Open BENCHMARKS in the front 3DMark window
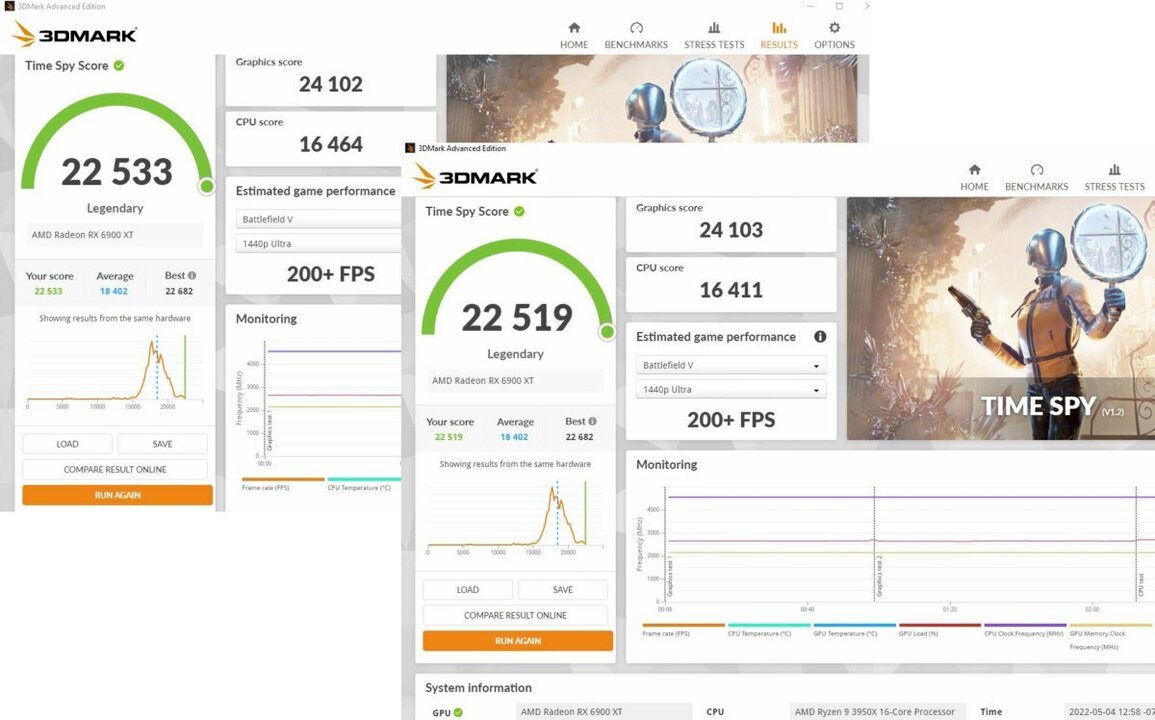This screenshot has height=720, width=1155. pos(1036,177)
